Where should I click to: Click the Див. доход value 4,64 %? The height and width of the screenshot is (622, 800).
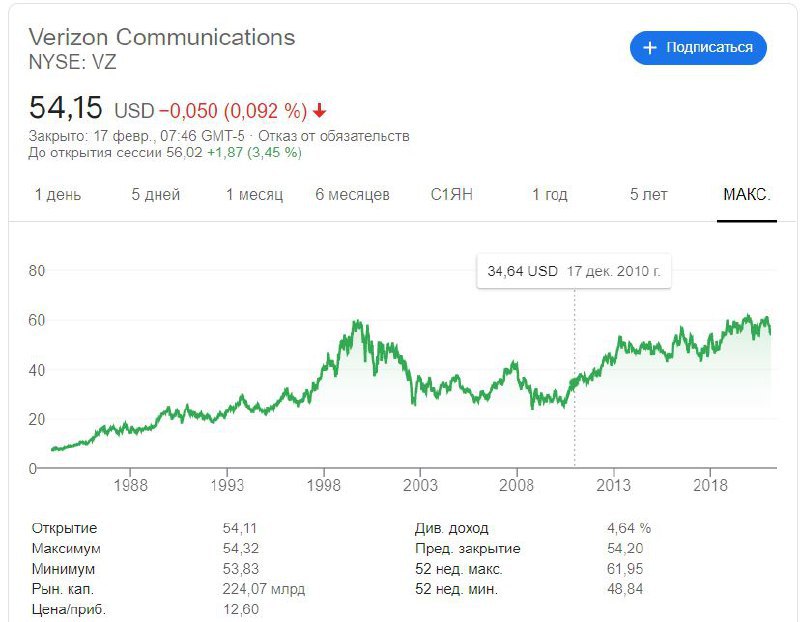pyautogui.click(x=629, y=528)
